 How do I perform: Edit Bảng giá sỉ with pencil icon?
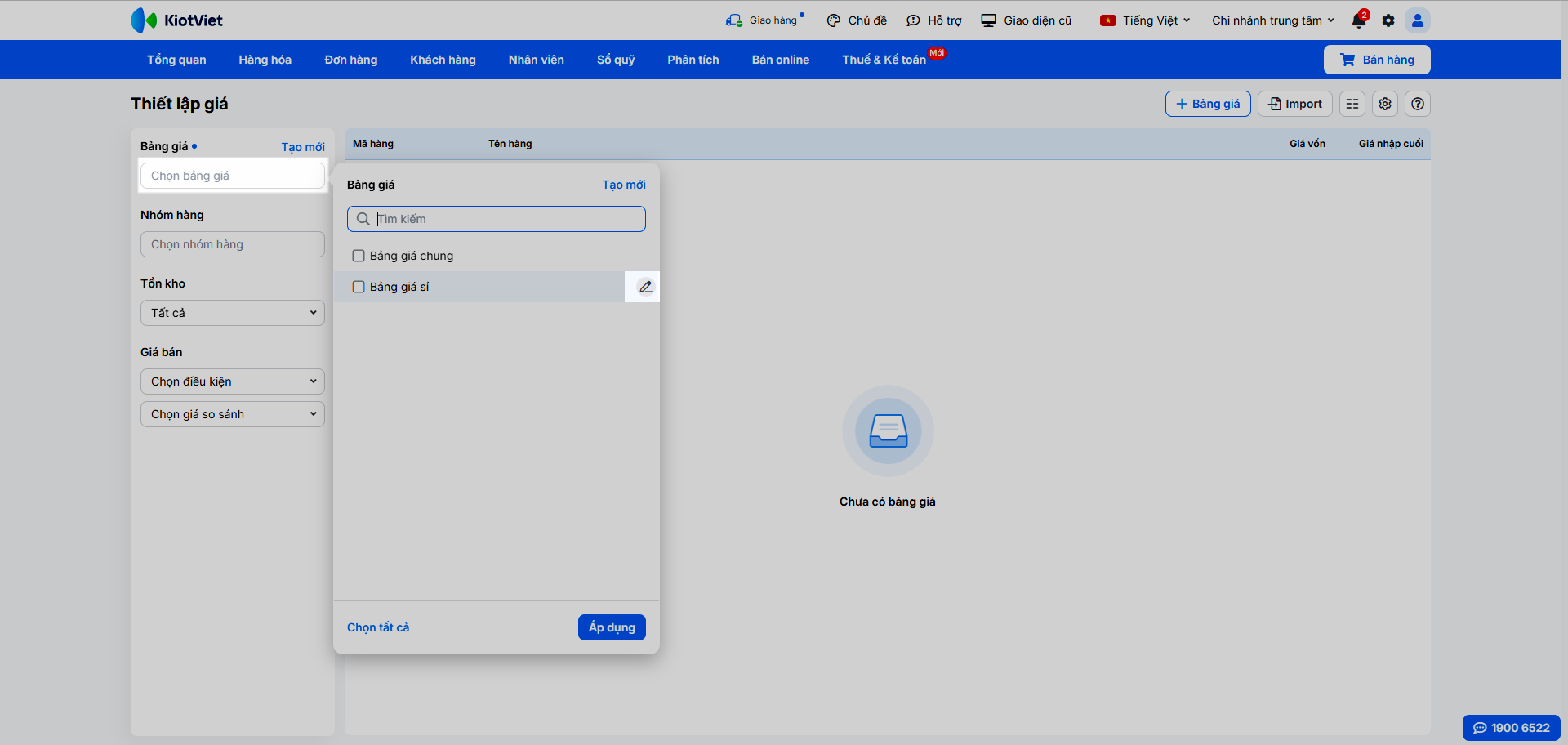pos(645,287)
